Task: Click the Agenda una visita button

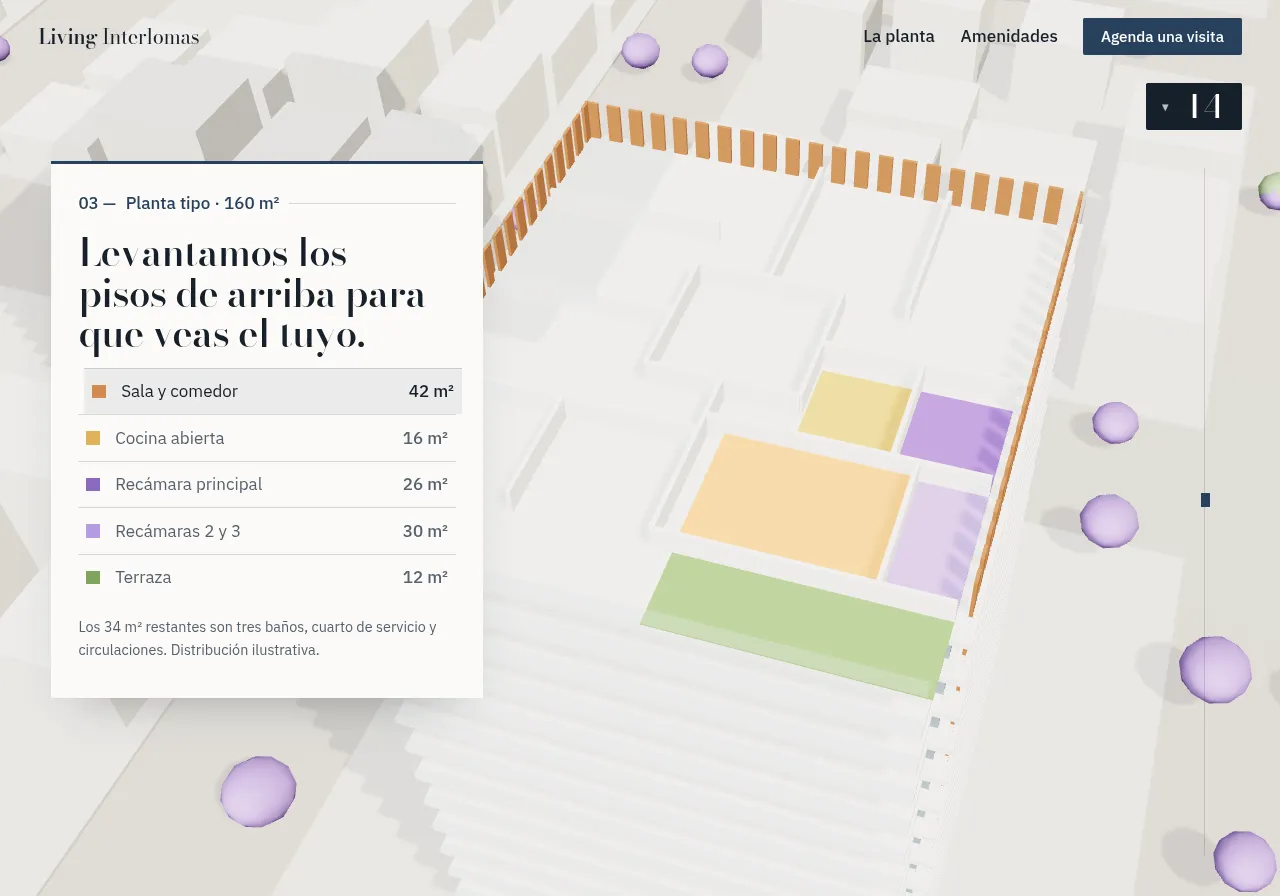Action: [x=1162, y=36]
